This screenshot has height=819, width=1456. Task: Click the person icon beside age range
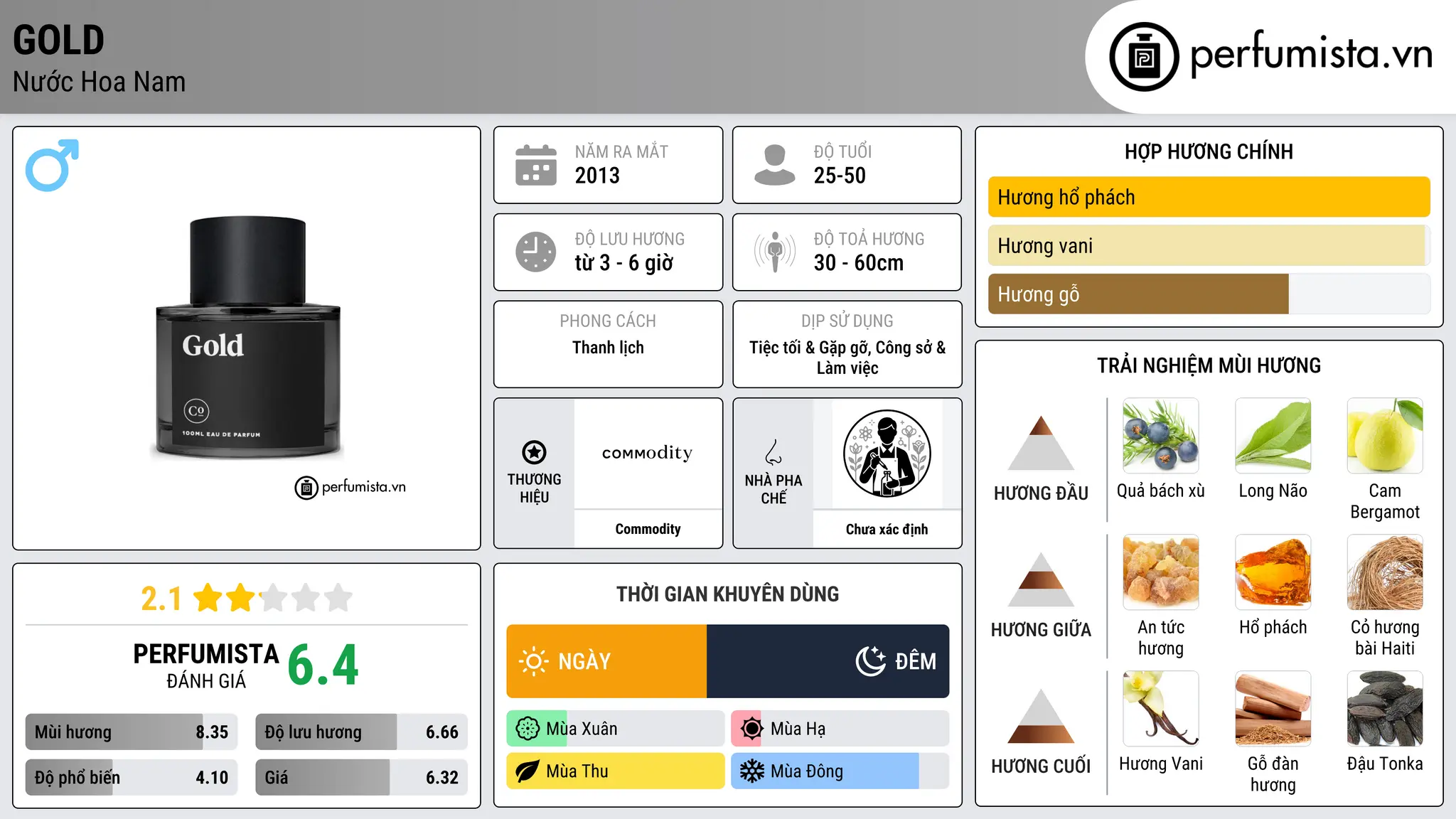click(775, 165)
